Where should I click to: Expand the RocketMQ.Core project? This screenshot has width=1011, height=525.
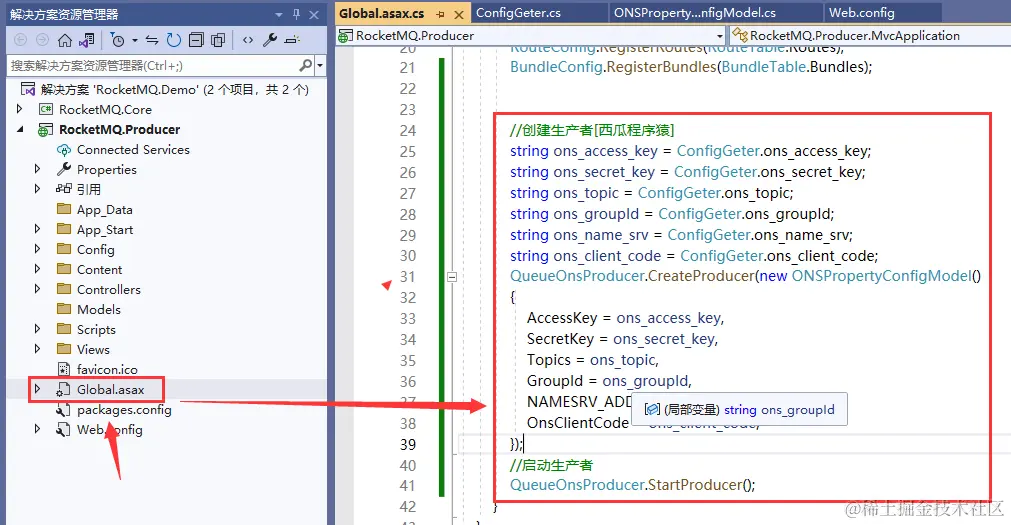click(x=19, y=109)
